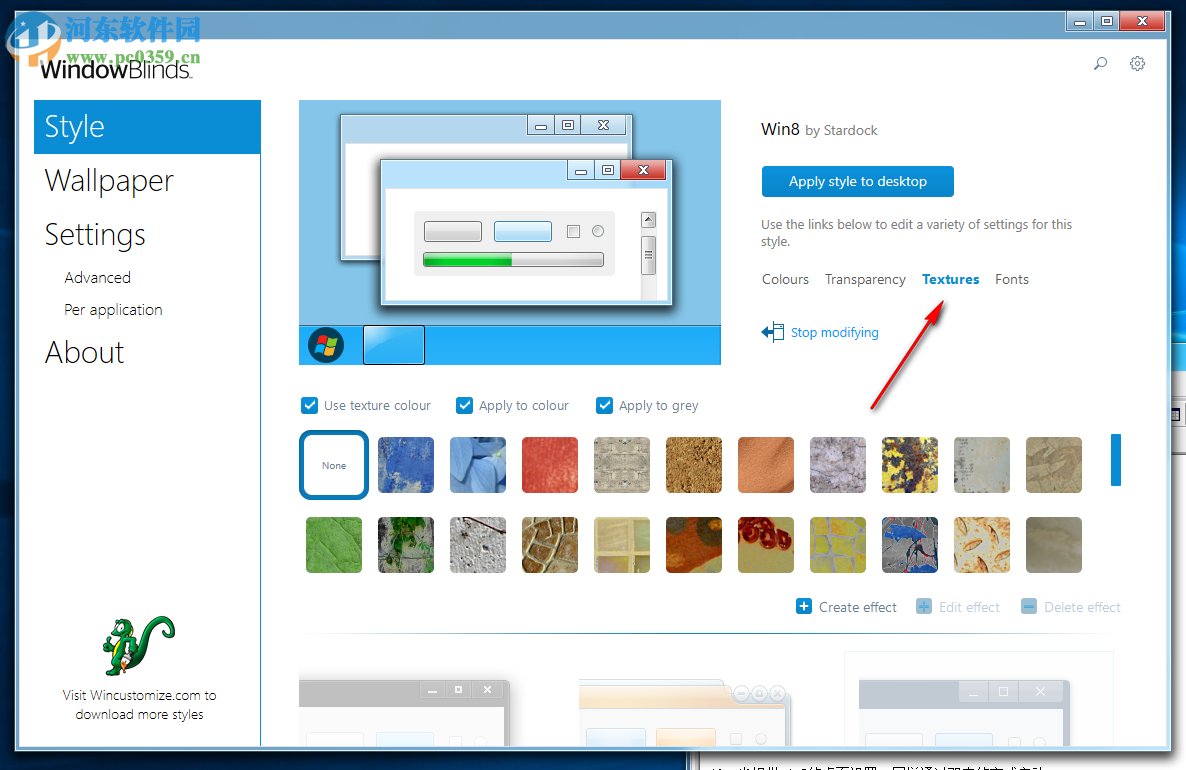Switch to the Wallpaper section

[109, 180]
